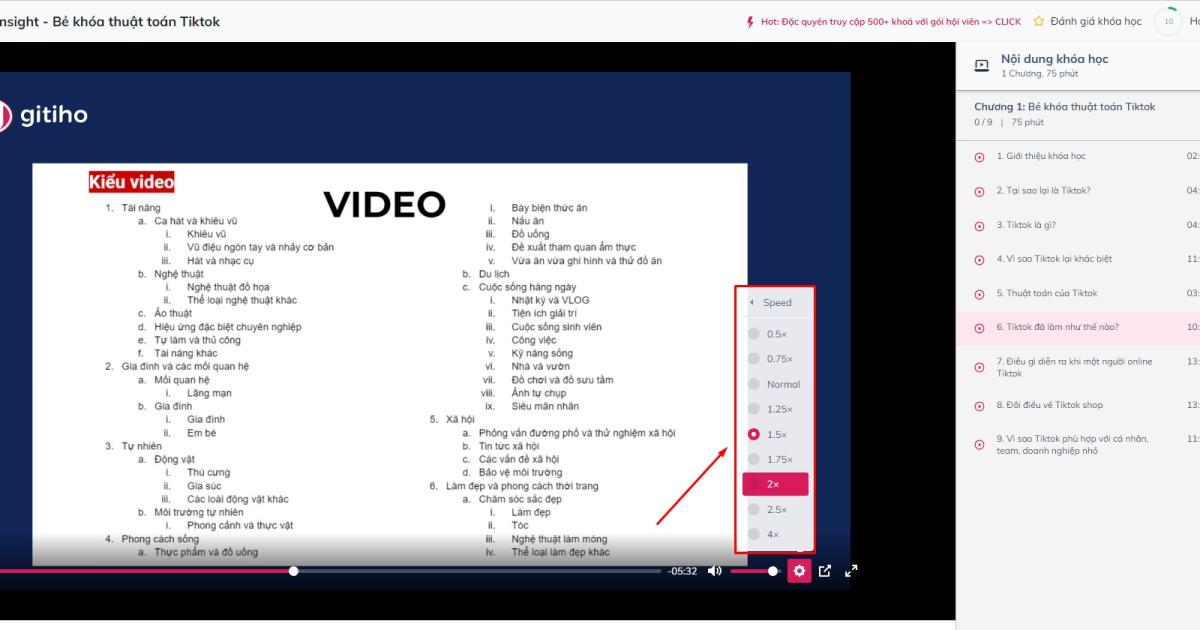Open picture-in-picture popout icon
This screenshot has height=630, width=1200.
tap(825, 571)
